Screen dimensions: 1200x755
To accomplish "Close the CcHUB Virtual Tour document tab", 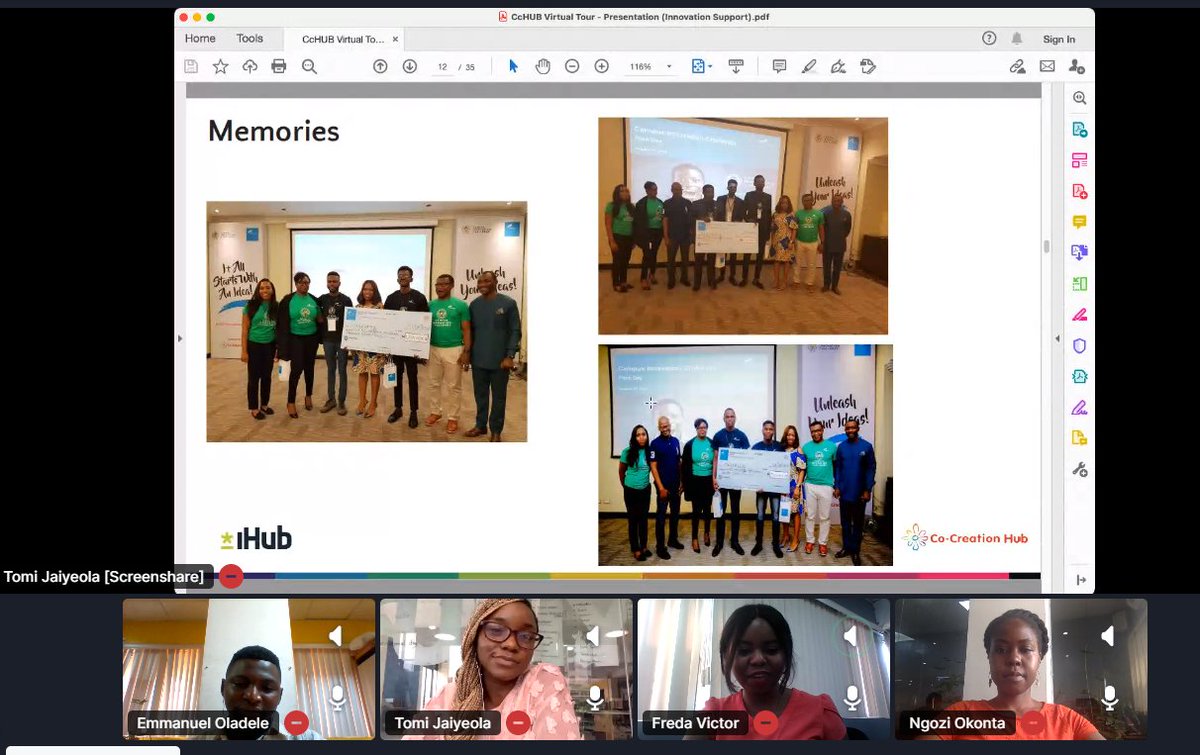I will 396,39.
